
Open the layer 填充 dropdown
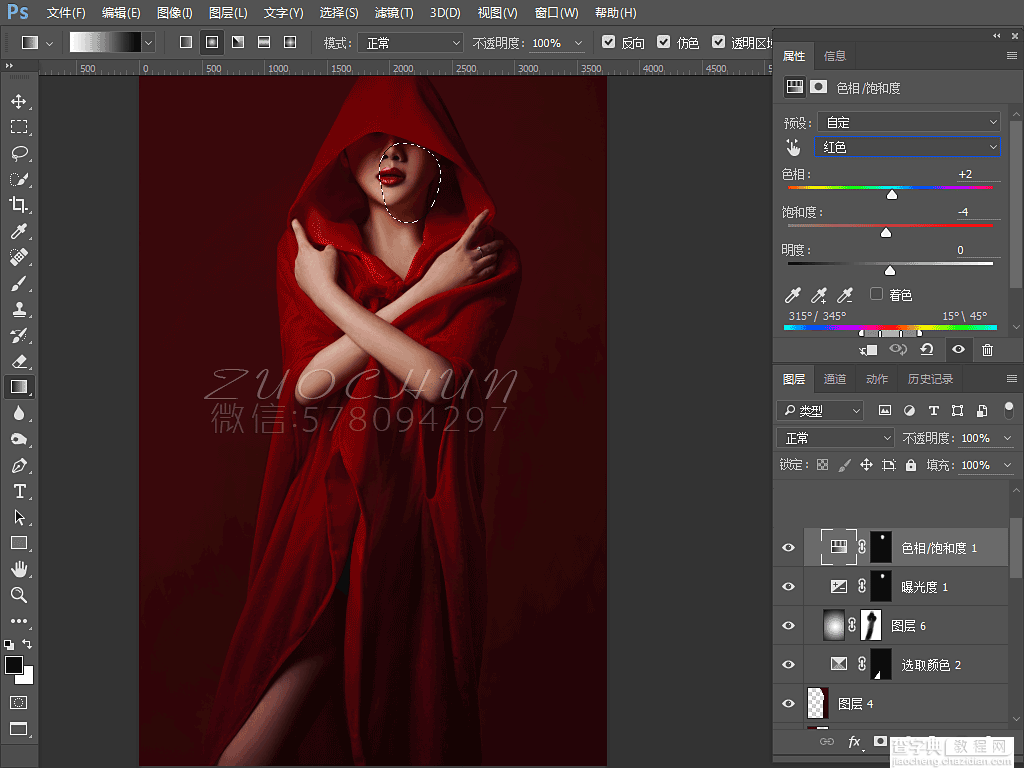[x=1008, y=465]
